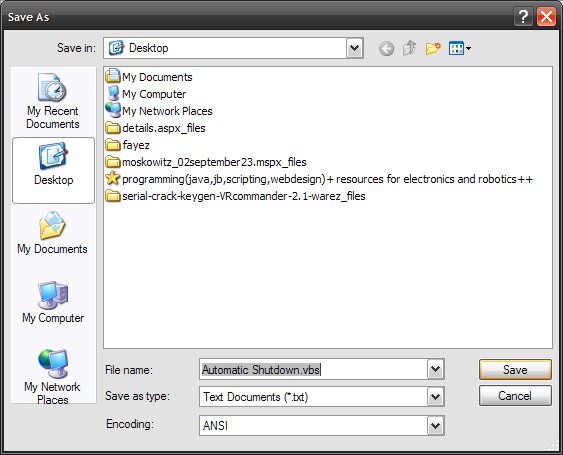Select My Computer icon in file list
This screenshot has width=563, height=455.
click(x=113, y=94)
